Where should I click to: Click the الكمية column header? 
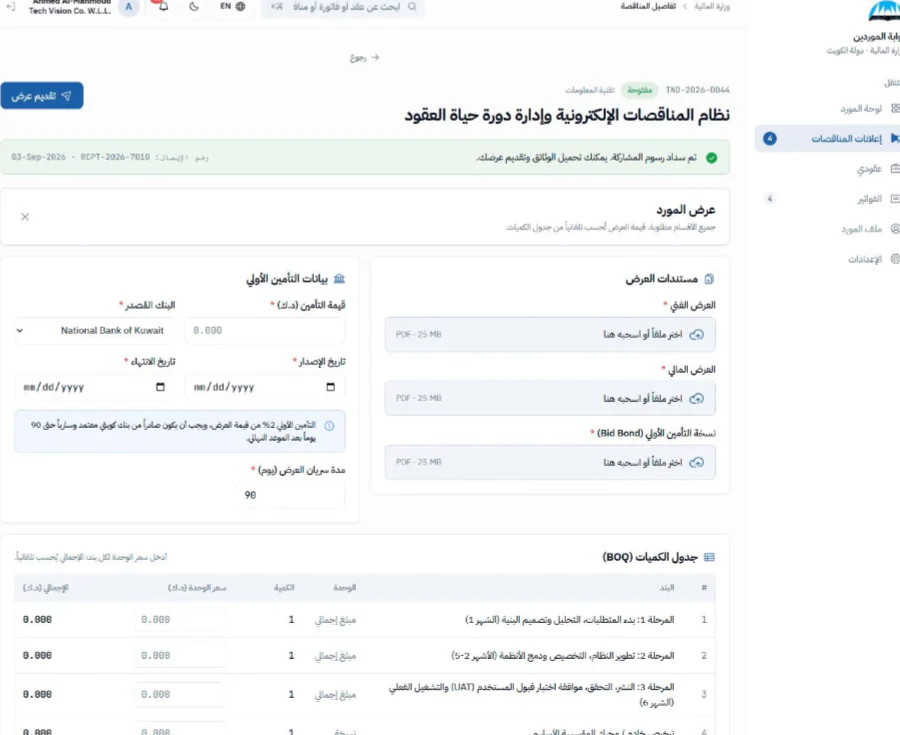pos(284,588)
